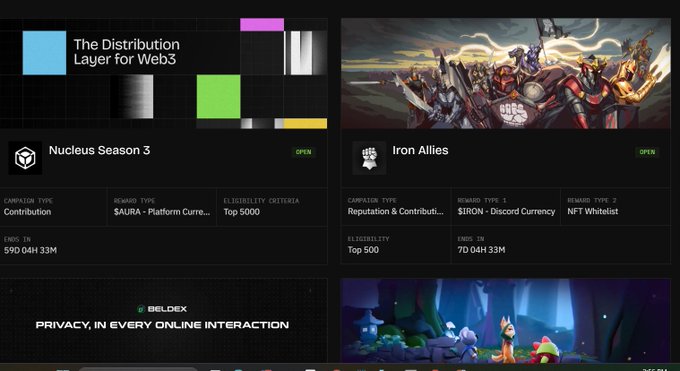Select the '59D 04H 33M' countdown

point(30,250)
